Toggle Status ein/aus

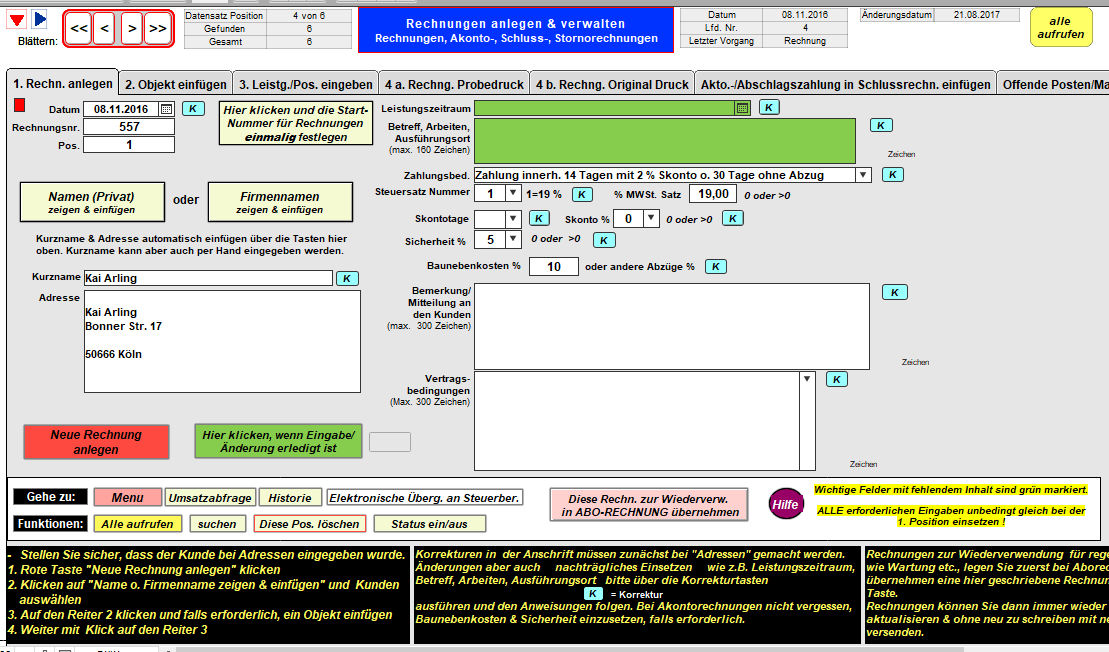[429, 524]
